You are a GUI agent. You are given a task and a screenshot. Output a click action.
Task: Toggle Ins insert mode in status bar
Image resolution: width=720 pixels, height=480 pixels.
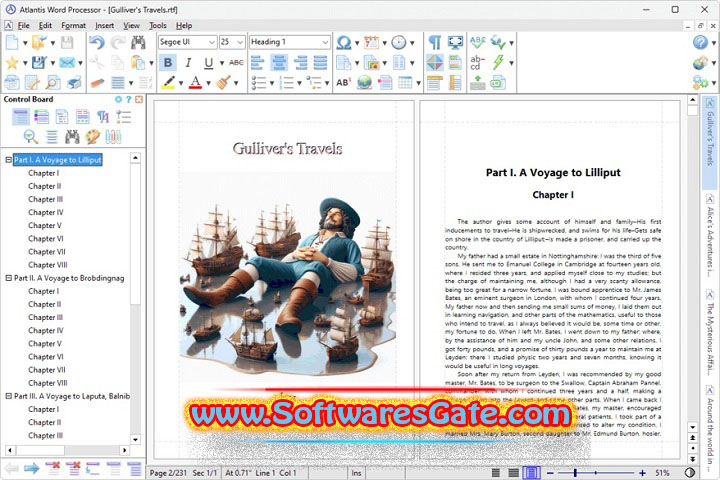(356, 473)
